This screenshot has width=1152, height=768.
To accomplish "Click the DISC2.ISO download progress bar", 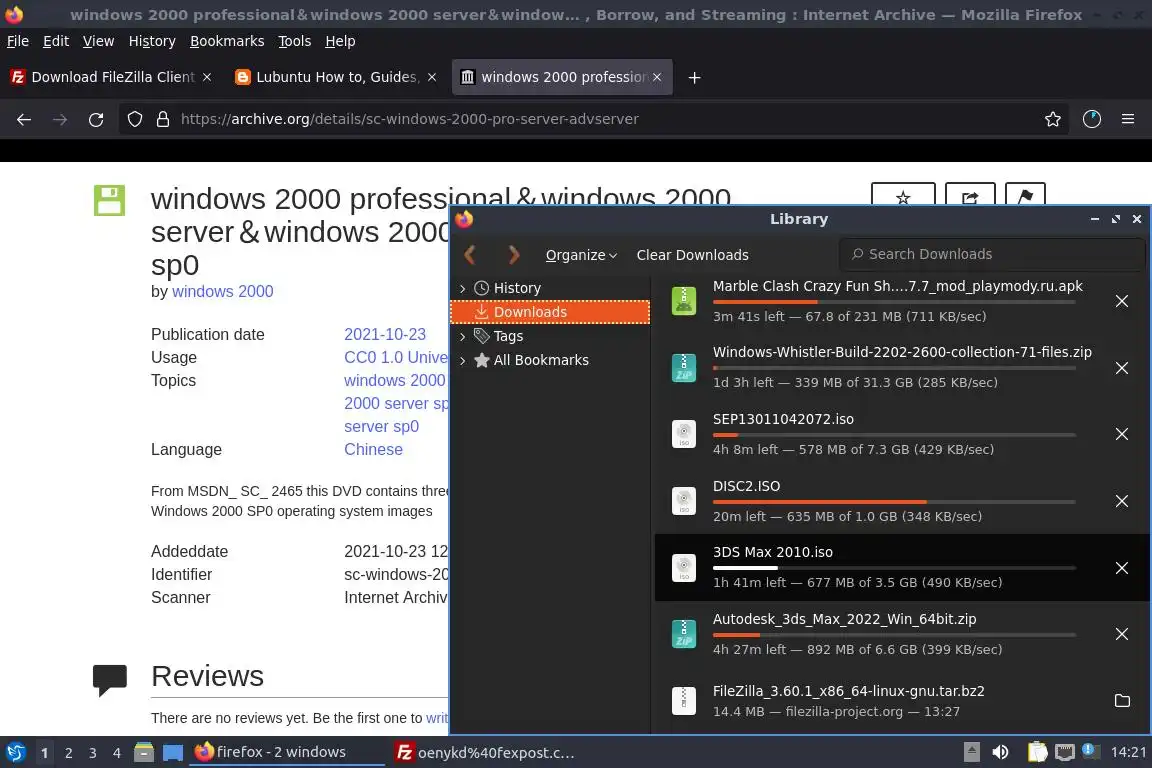I will pos(894,502).
